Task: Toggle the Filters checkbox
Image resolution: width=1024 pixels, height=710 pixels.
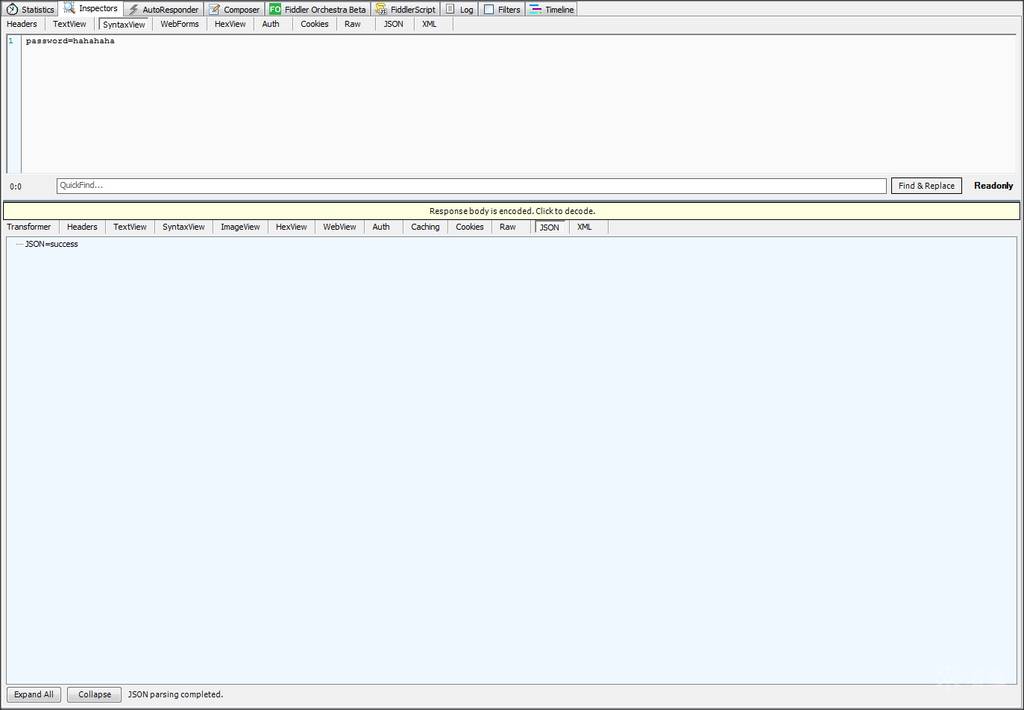Action: click(488, 9)
